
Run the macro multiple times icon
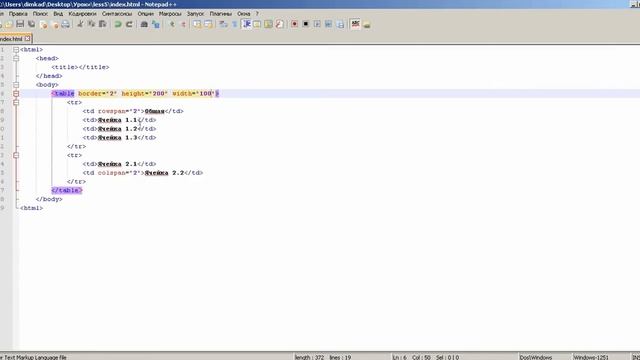click(x=329, y=24)
